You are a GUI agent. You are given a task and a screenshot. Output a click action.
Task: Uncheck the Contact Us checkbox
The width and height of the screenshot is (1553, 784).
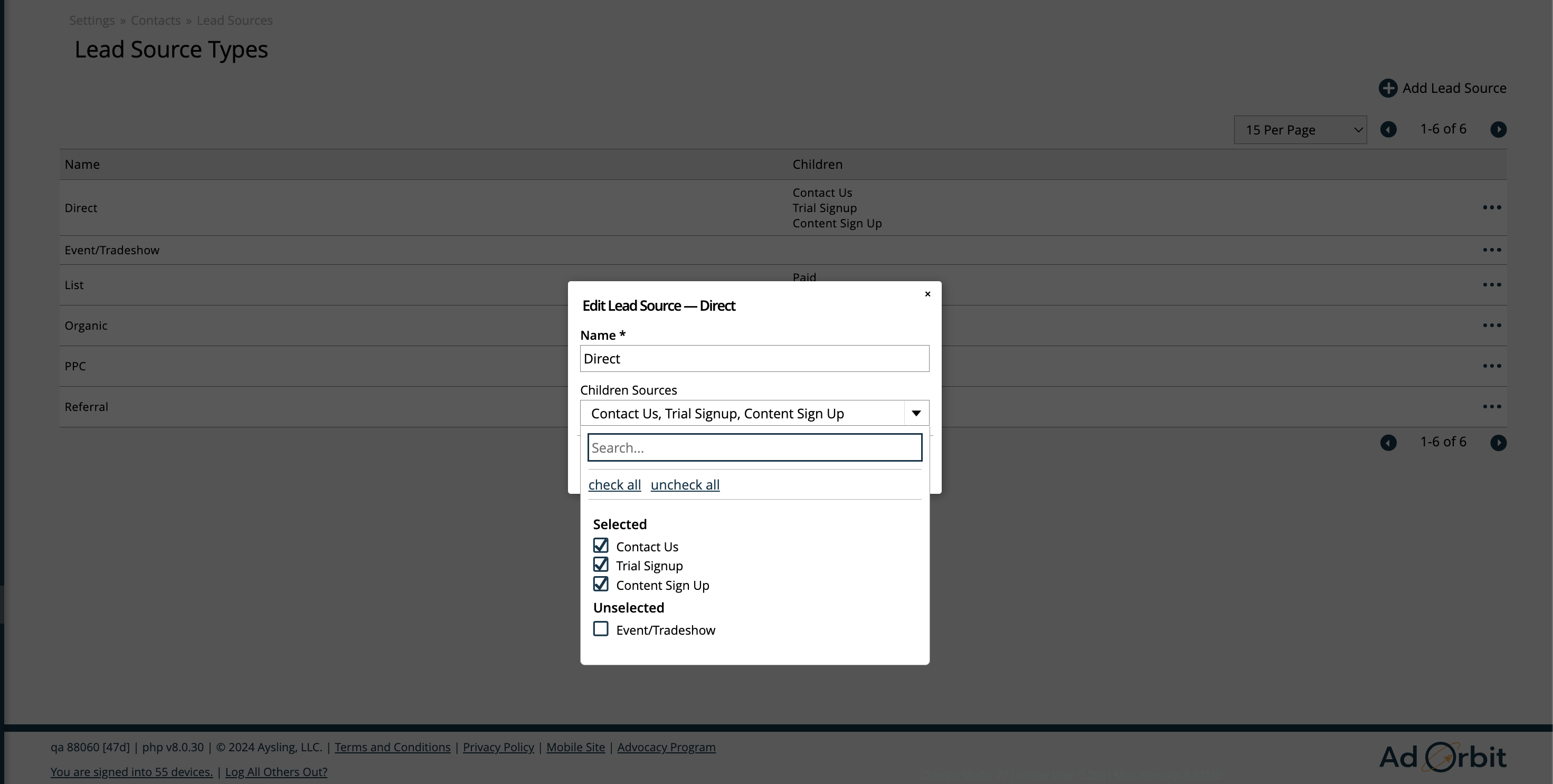pos(601,546)
